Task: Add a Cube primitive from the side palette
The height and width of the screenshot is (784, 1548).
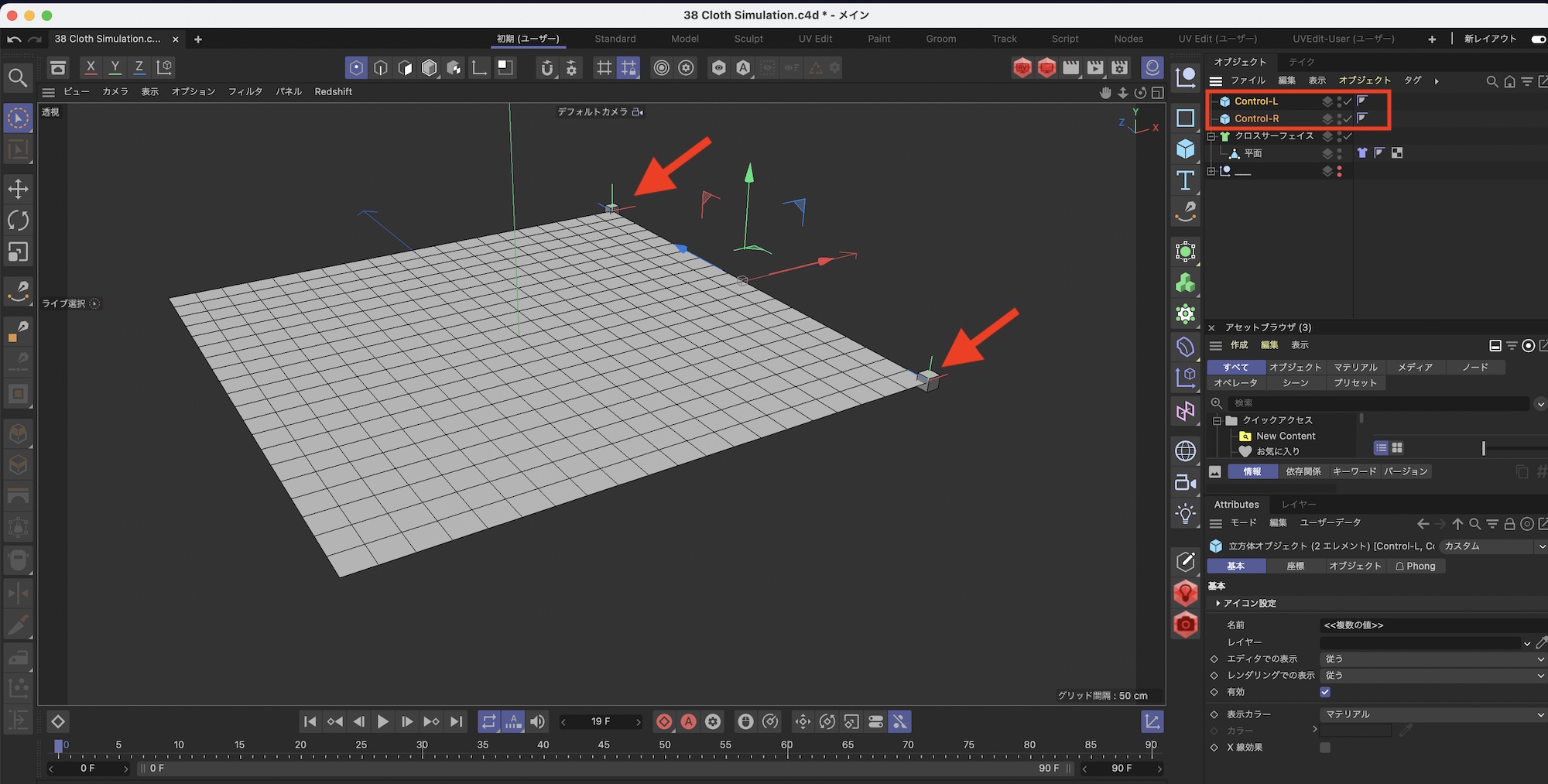Action: click(1185, 149)
